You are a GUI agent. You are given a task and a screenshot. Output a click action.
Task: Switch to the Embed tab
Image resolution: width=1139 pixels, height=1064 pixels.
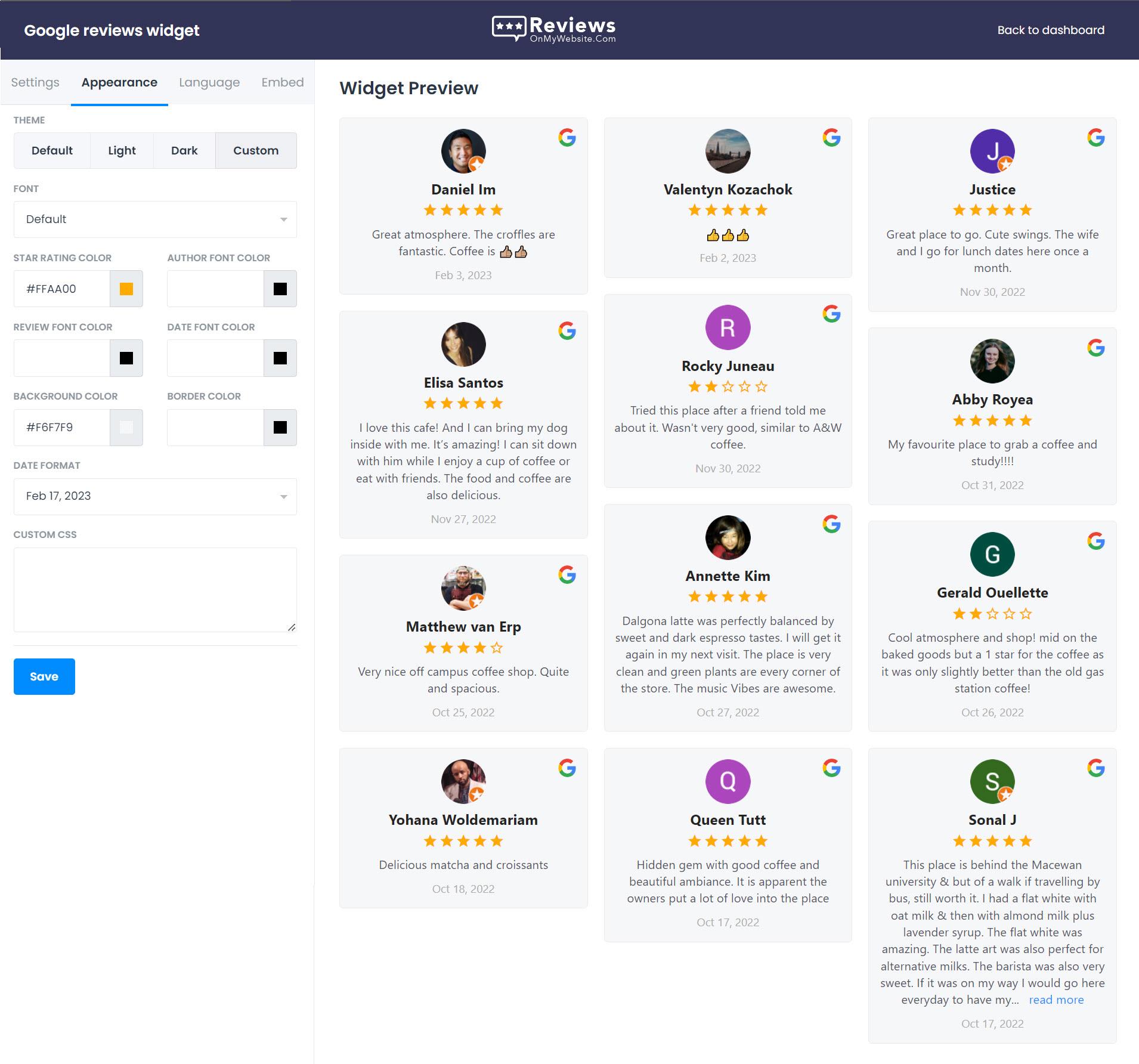point(283,82)
